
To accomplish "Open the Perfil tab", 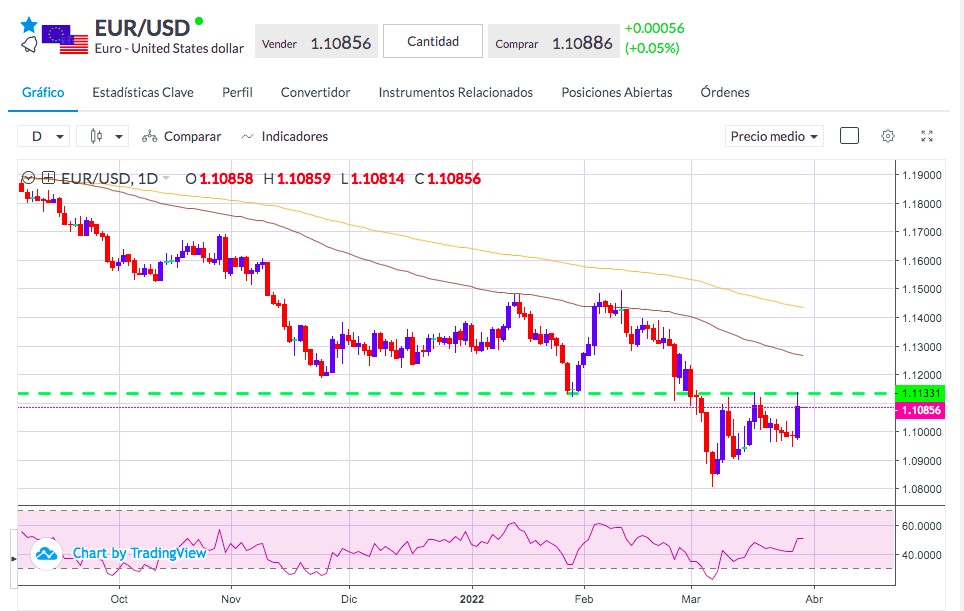I will click(237, 92).
